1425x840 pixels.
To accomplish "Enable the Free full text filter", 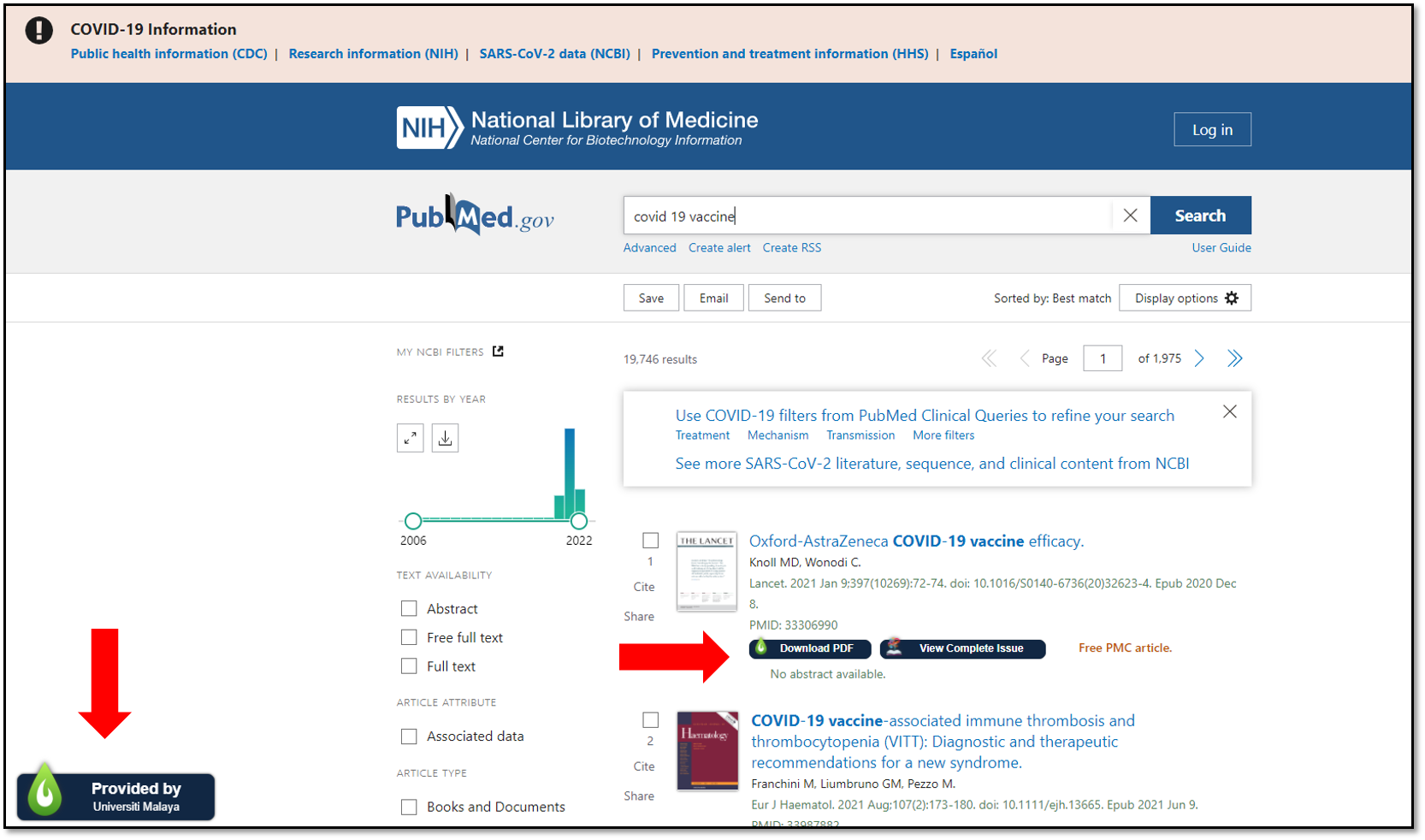I will pyautogui.click(x=409, y=637).
